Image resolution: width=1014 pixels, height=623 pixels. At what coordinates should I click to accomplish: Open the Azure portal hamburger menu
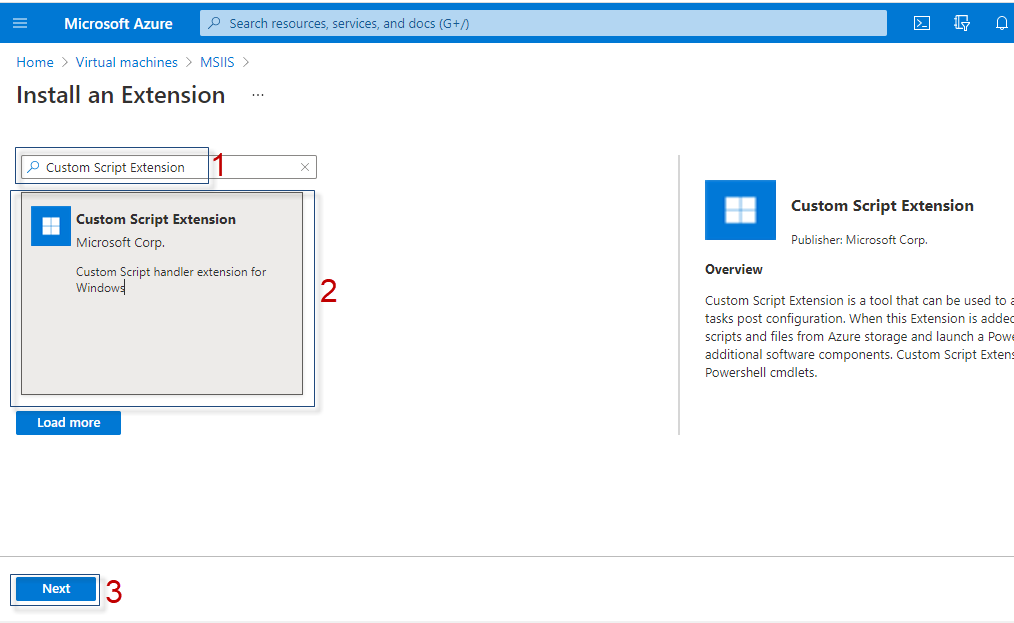pyautogui.click(x=20, y=23)
